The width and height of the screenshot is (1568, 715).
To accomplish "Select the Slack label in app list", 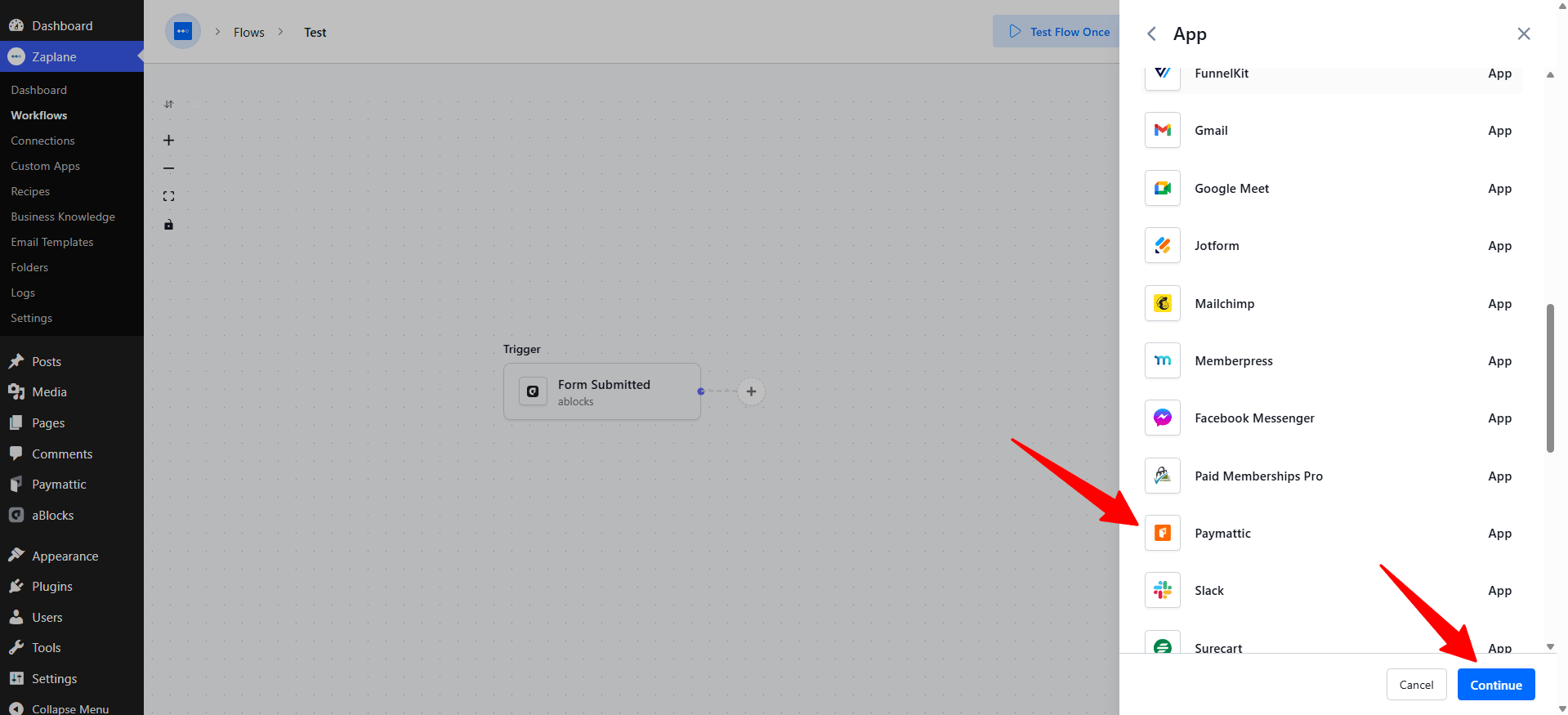I will pos(1209,591).
